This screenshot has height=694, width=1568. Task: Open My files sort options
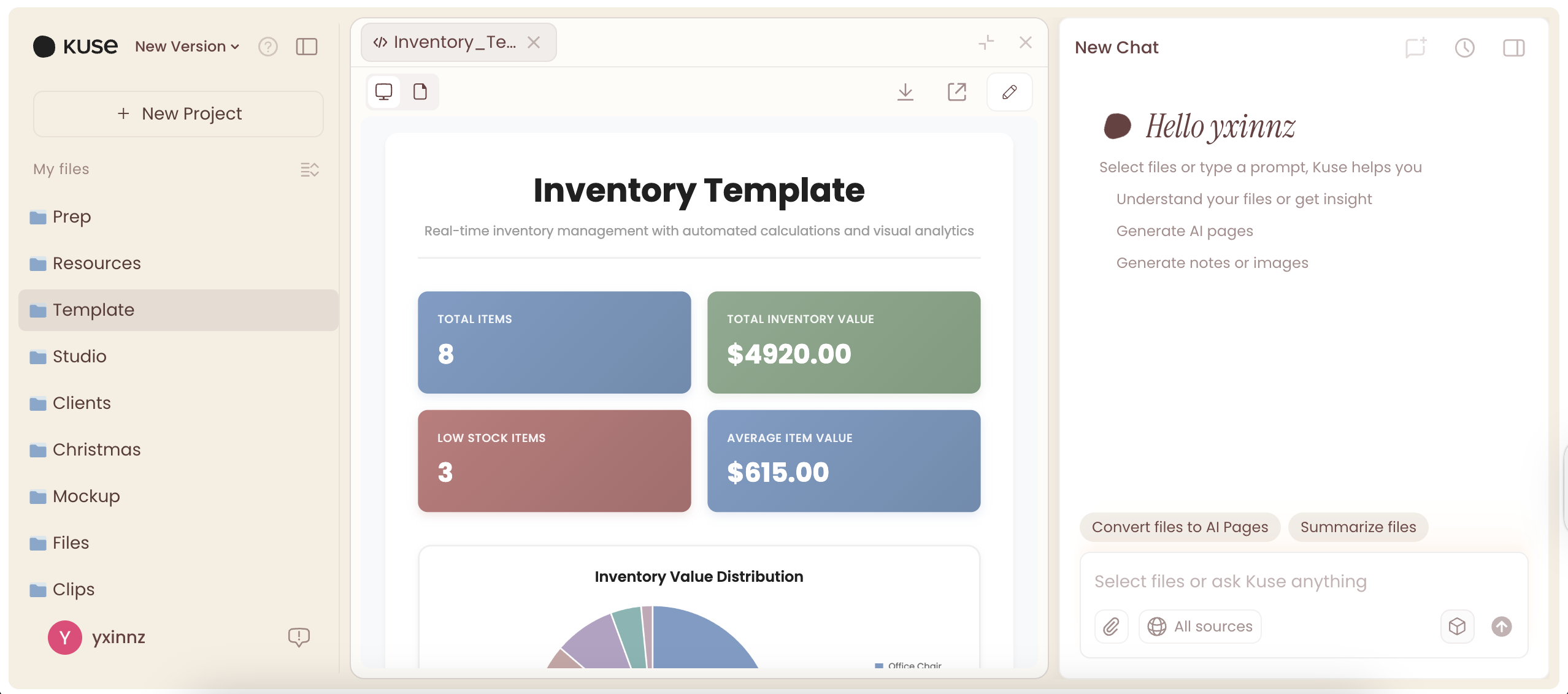[309, 169]
